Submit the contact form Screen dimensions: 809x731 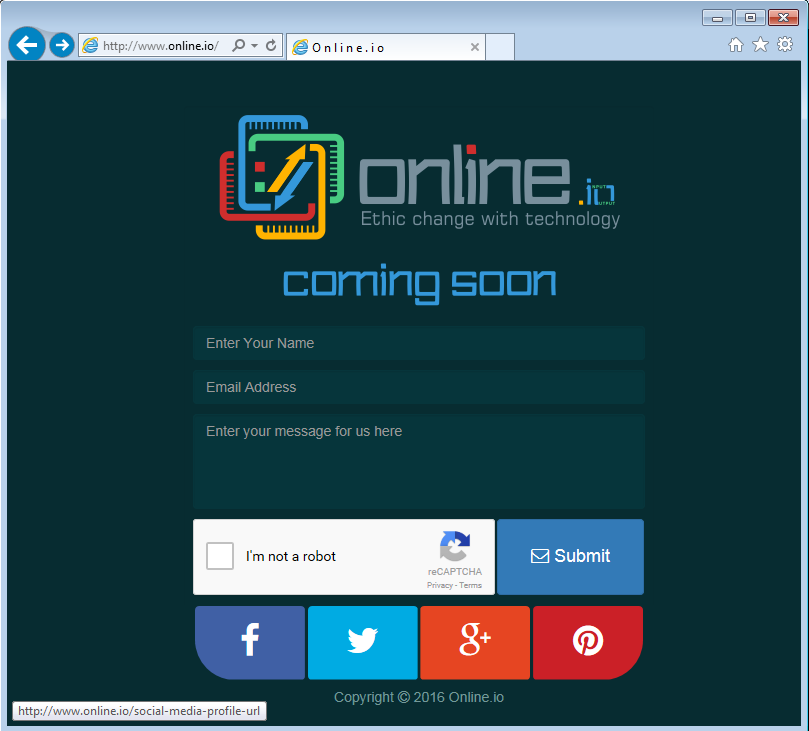pos(570,557)
